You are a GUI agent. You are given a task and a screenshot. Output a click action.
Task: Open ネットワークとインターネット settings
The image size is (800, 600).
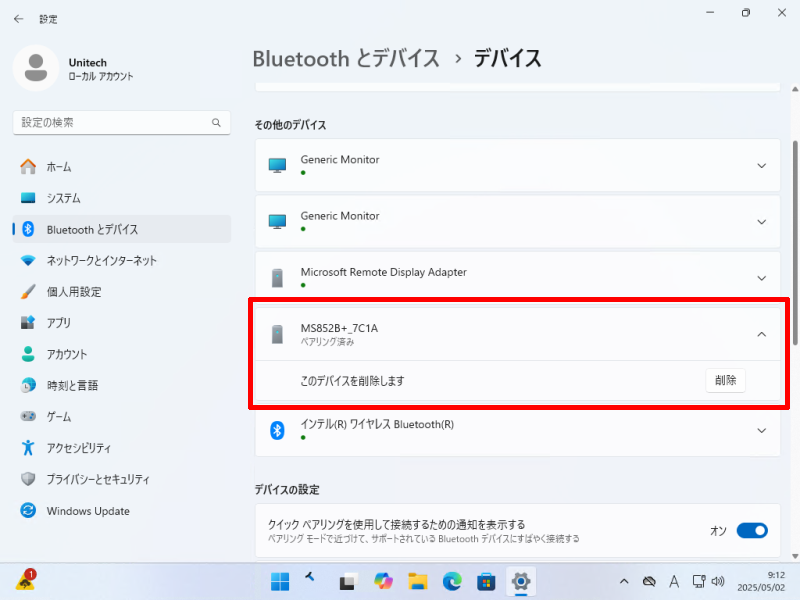pyautogui.click(x=121, y=261)
